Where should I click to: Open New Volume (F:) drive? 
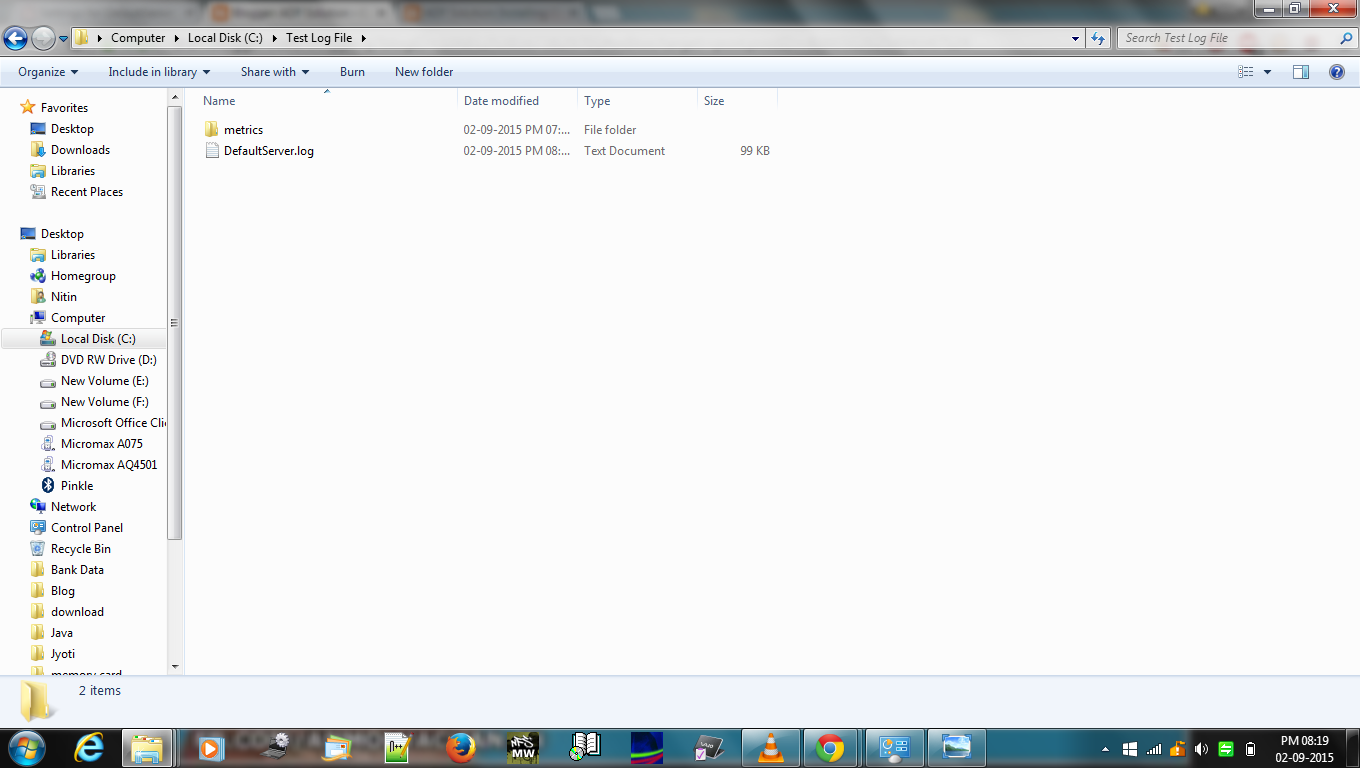105,402
